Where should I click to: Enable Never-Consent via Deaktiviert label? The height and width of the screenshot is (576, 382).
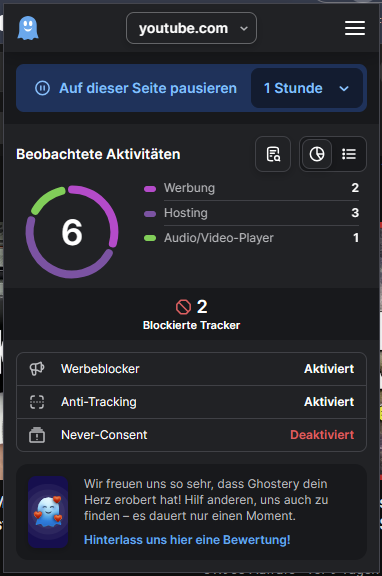coord(322,435)
